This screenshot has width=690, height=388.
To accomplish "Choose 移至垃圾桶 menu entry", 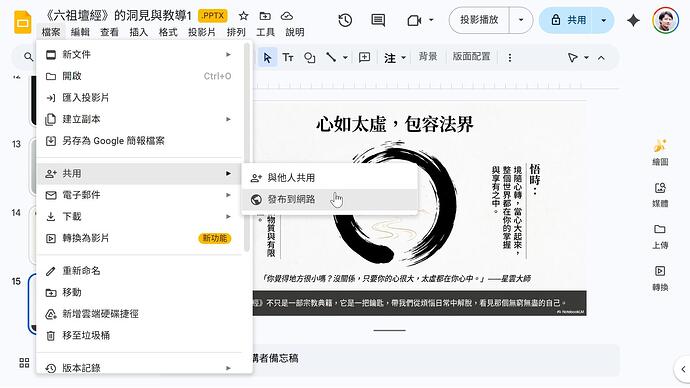I will click(x=139, y=335).
